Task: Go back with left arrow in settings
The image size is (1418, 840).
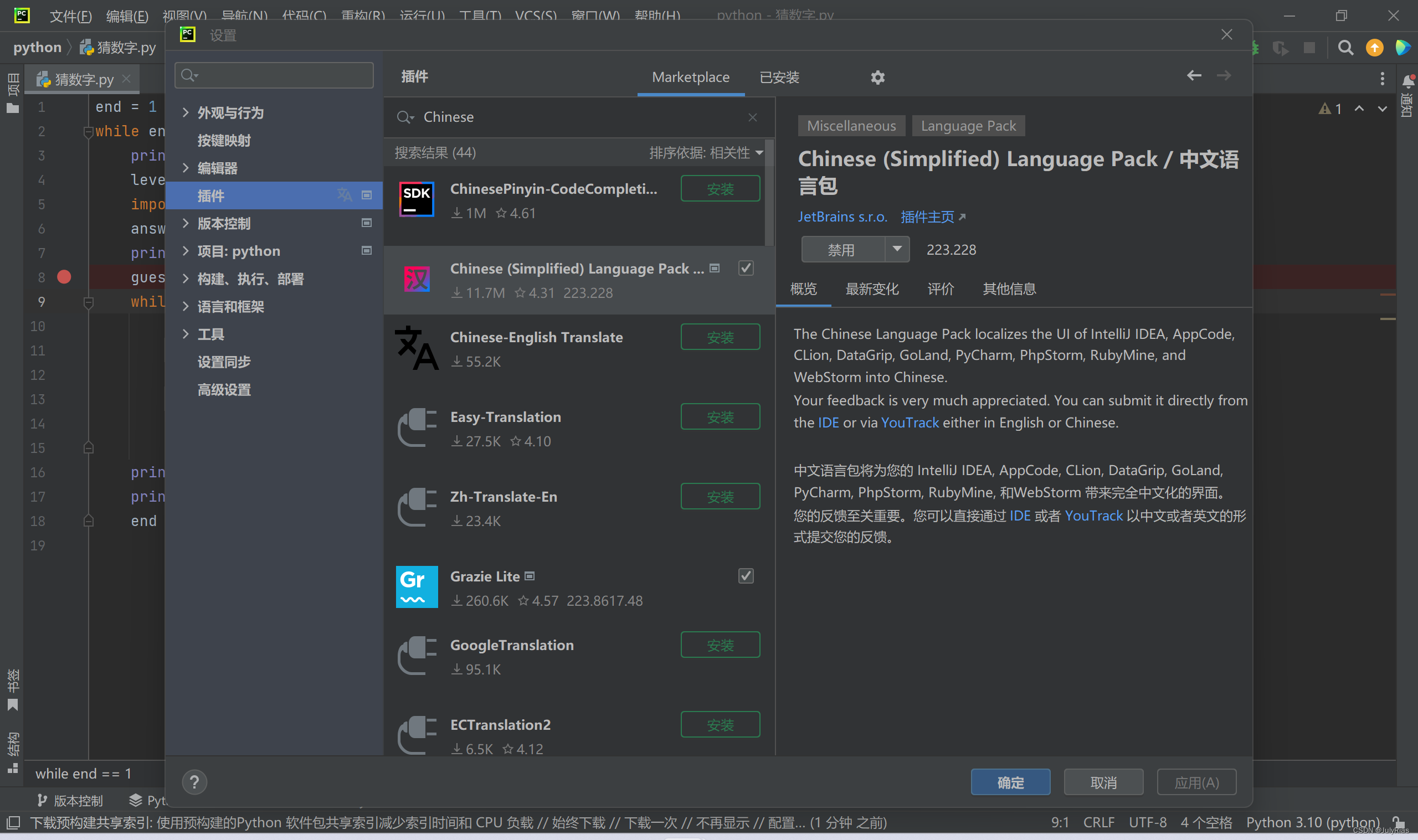Action: [x=1194, y=75]
